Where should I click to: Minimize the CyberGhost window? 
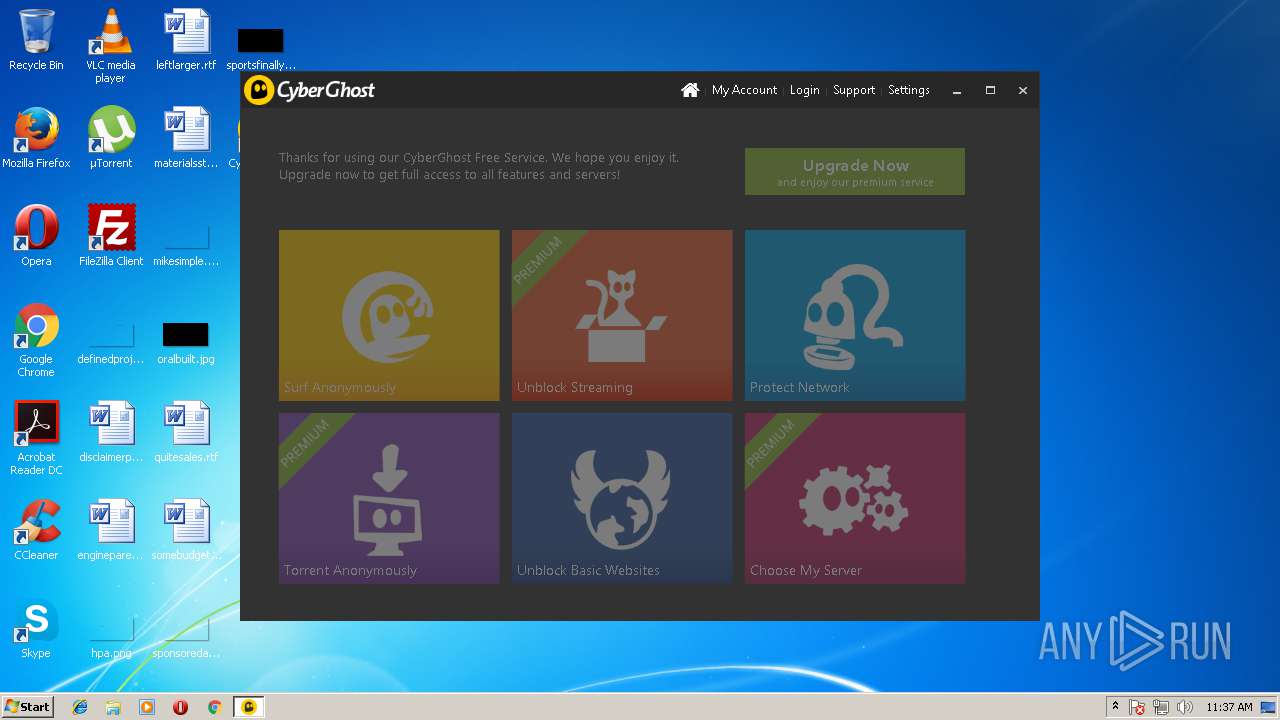(957, 90)
